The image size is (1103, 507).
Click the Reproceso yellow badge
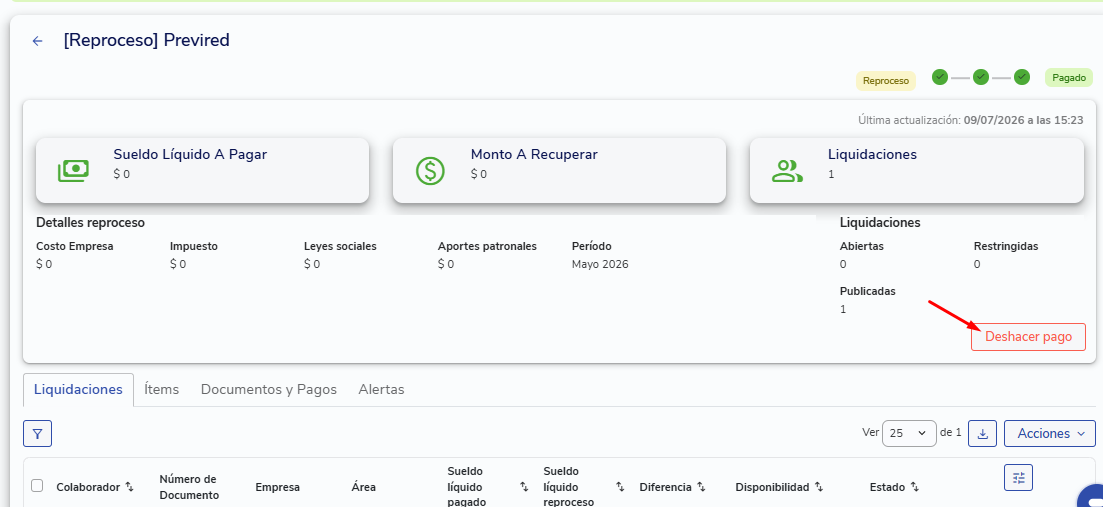pos(886,81)
